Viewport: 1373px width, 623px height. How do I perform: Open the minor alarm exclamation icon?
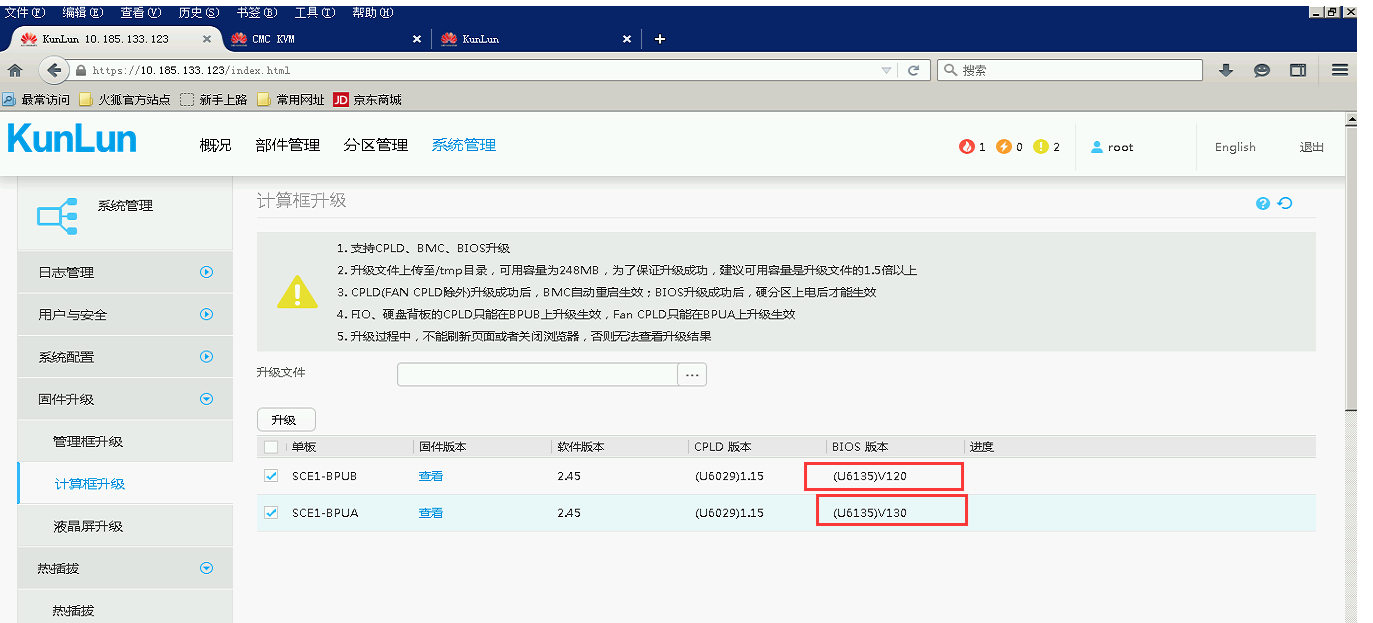[x=1041, y=147]
